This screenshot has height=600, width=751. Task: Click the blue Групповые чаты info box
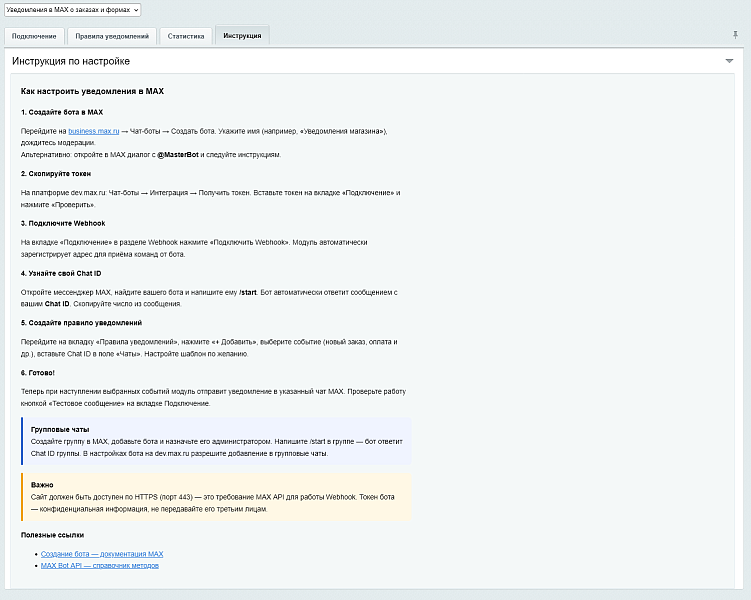coord(216,441)
